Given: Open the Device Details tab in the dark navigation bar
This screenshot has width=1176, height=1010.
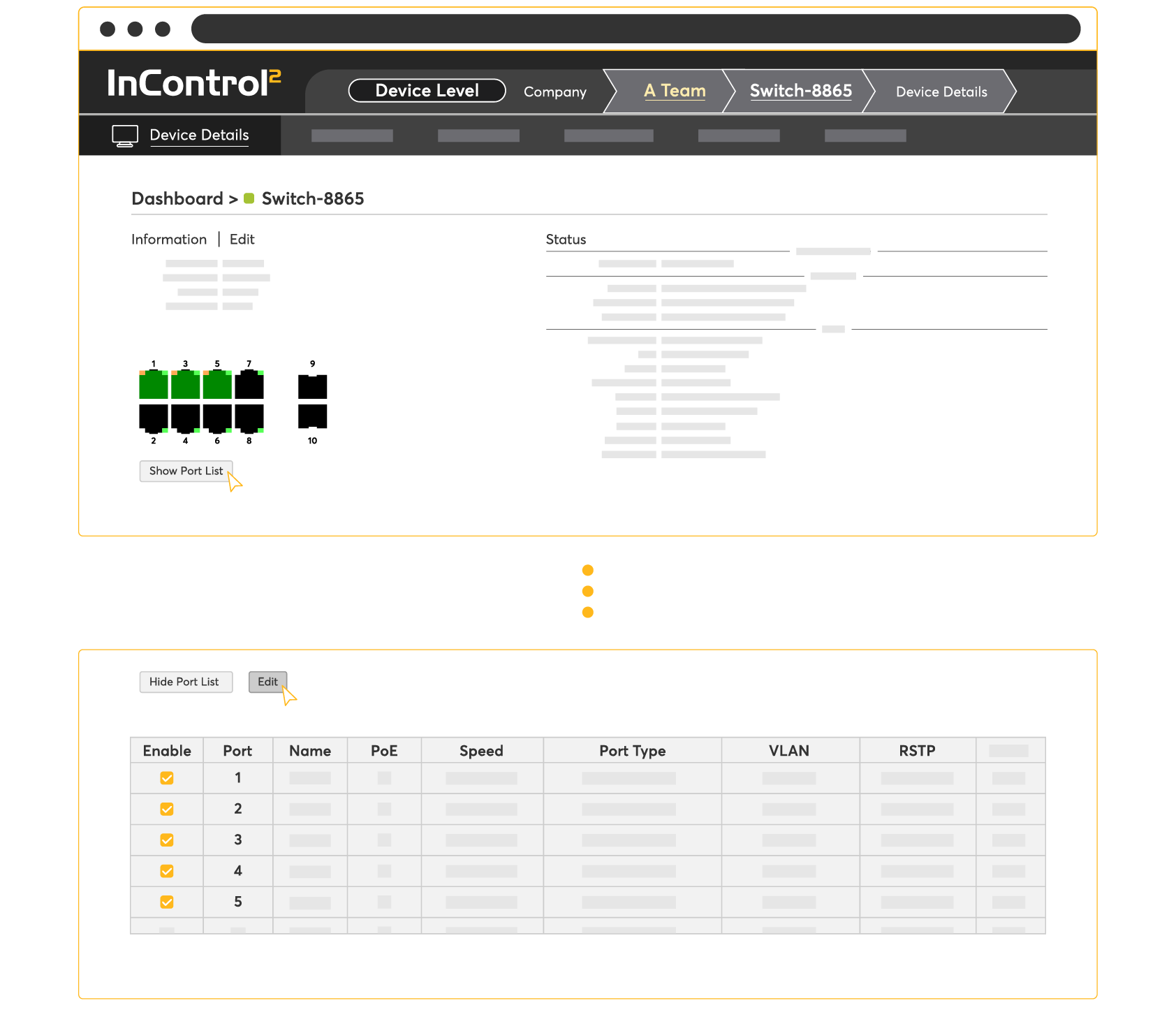Looking at the screenshot, I should point(181,136).
